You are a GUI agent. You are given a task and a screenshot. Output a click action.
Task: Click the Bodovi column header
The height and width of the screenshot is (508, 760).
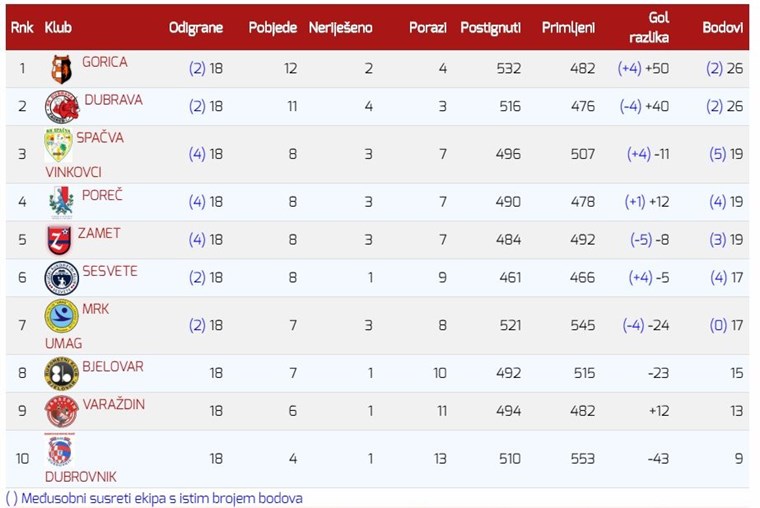coord(722,28)
